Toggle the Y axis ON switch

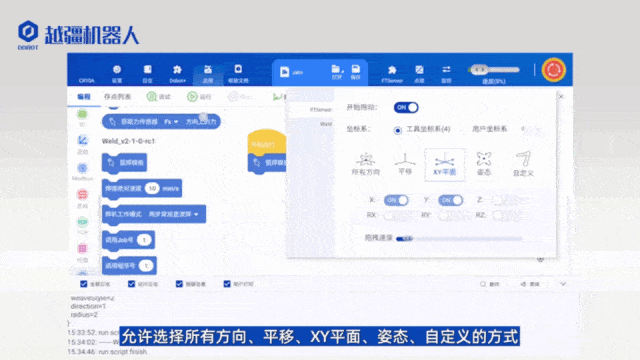(451, 200)
